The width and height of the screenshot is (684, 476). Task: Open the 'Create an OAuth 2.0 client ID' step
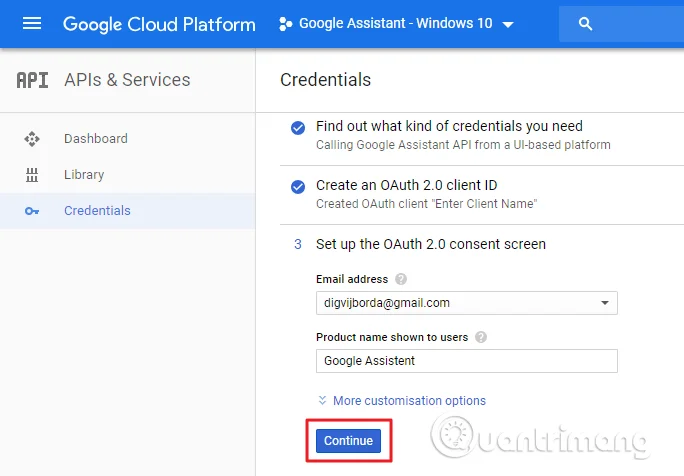coord(407,185)
